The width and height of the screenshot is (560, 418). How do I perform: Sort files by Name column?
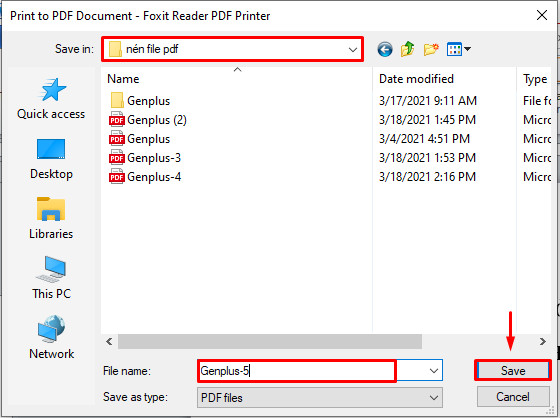click(123, 79)
